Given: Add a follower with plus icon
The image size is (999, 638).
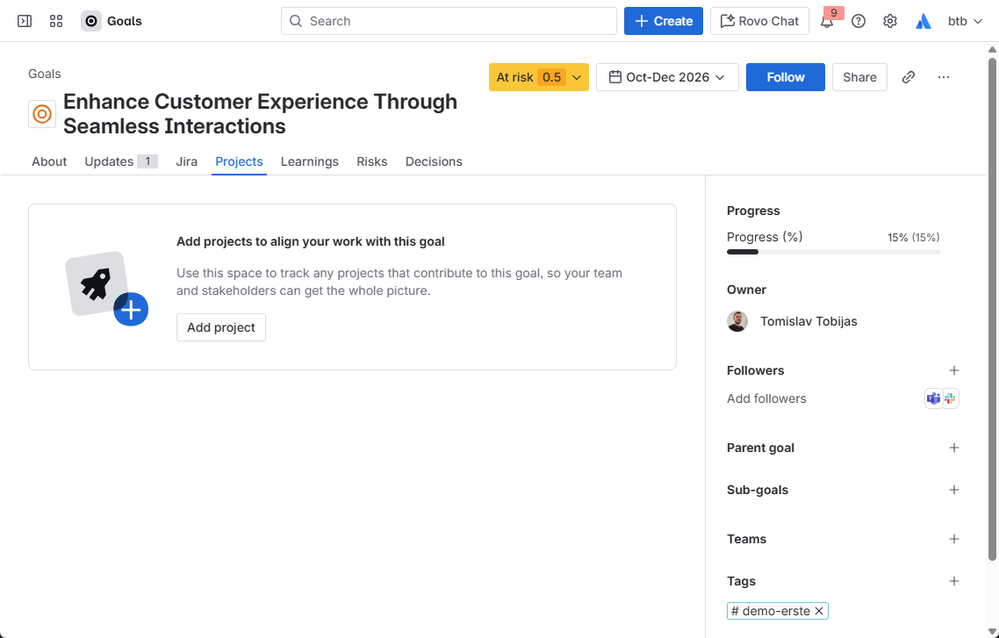Looking at the screenshot, I should [954, 371].
